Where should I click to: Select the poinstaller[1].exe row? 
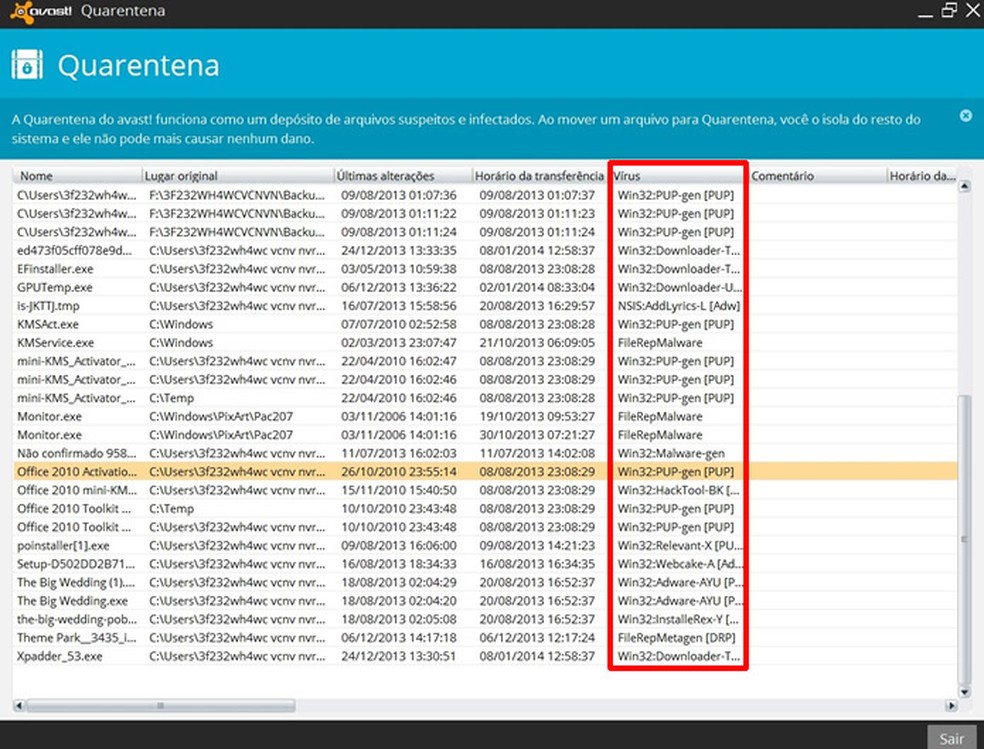point(485,545)
